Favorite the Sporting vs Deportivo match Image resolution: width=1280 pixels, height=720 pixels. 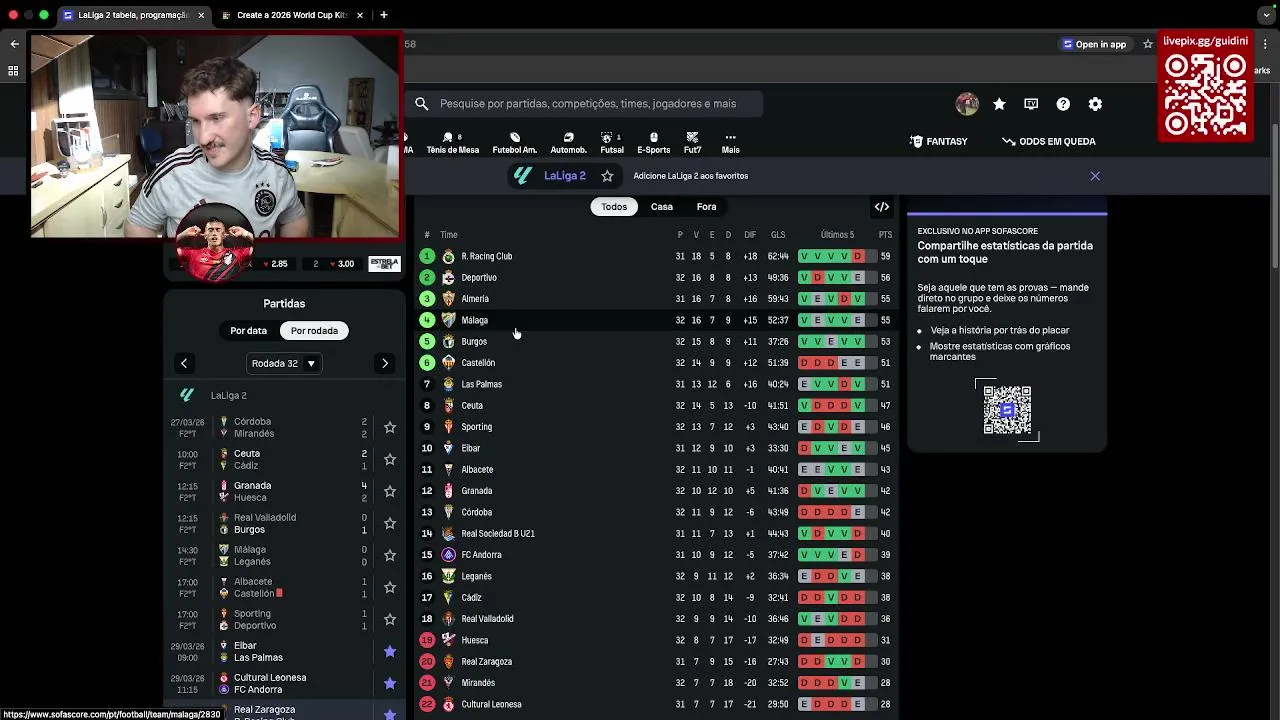pyautogui.click(x=390, y=620)
